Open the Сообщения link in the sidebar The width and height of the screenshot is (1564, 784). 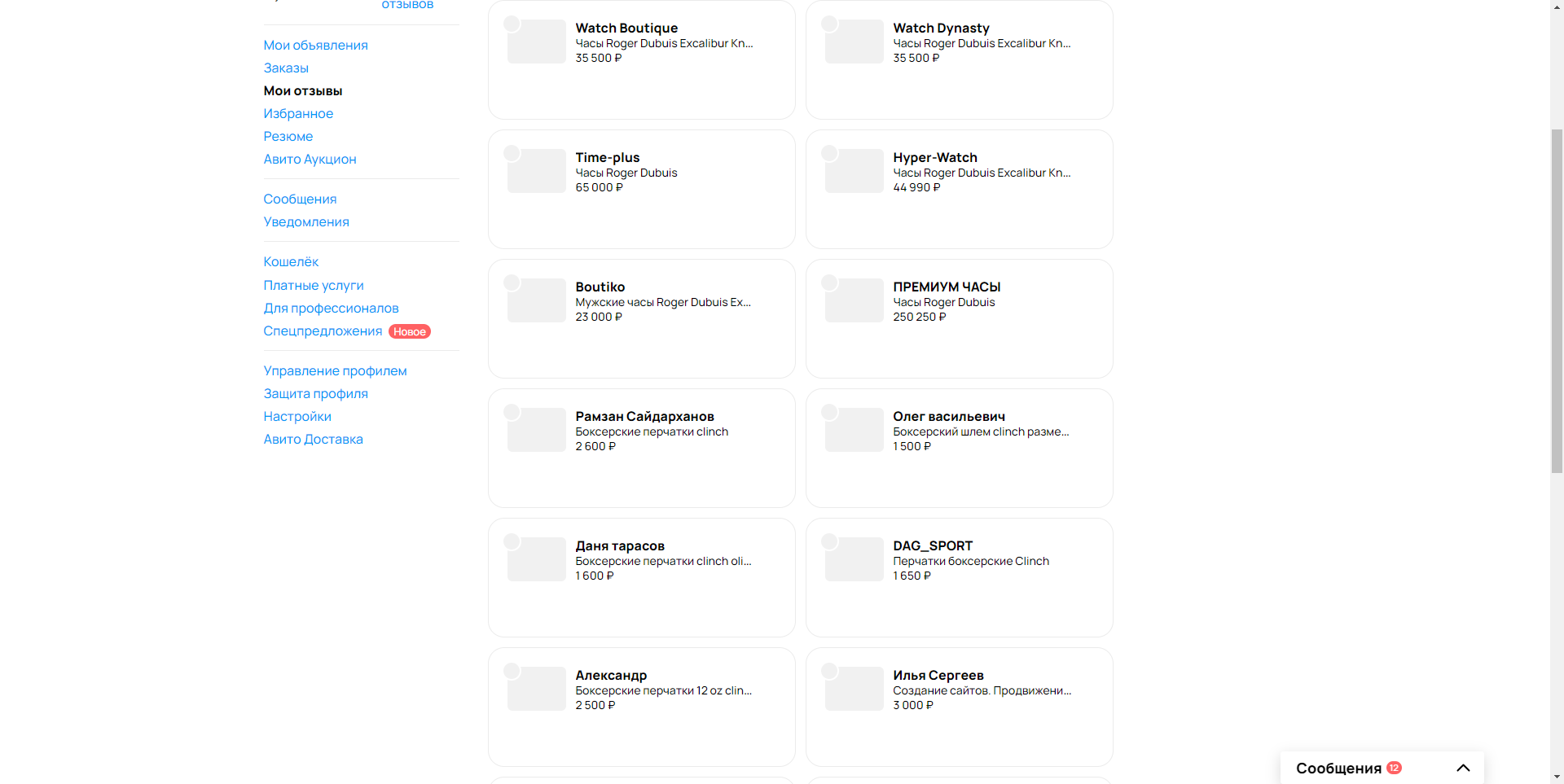click(x=300, y=199)
